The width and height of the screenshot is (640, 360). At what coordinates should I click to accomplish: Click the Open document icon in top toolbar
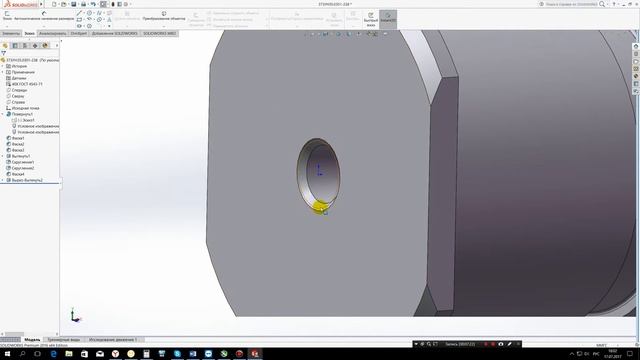(64, 4)
